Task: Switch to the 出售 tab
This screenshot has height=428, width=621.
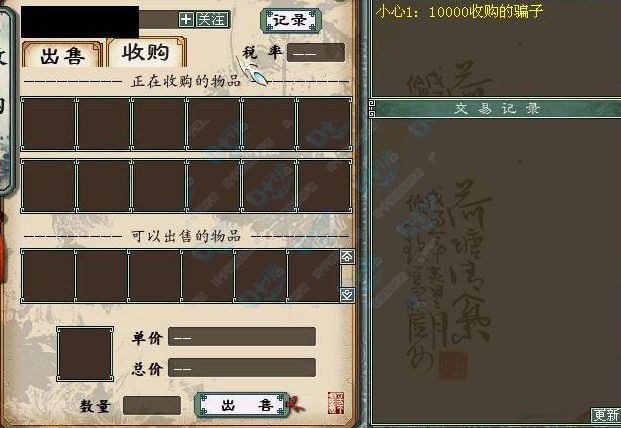Action: coord(62,54)
